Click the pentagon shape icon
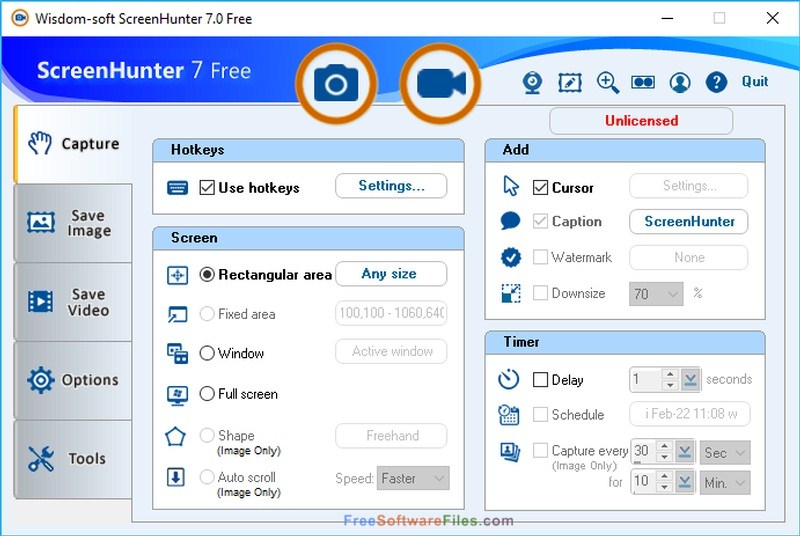This screenshot has width=800, height=536. [x=175, y=437]
